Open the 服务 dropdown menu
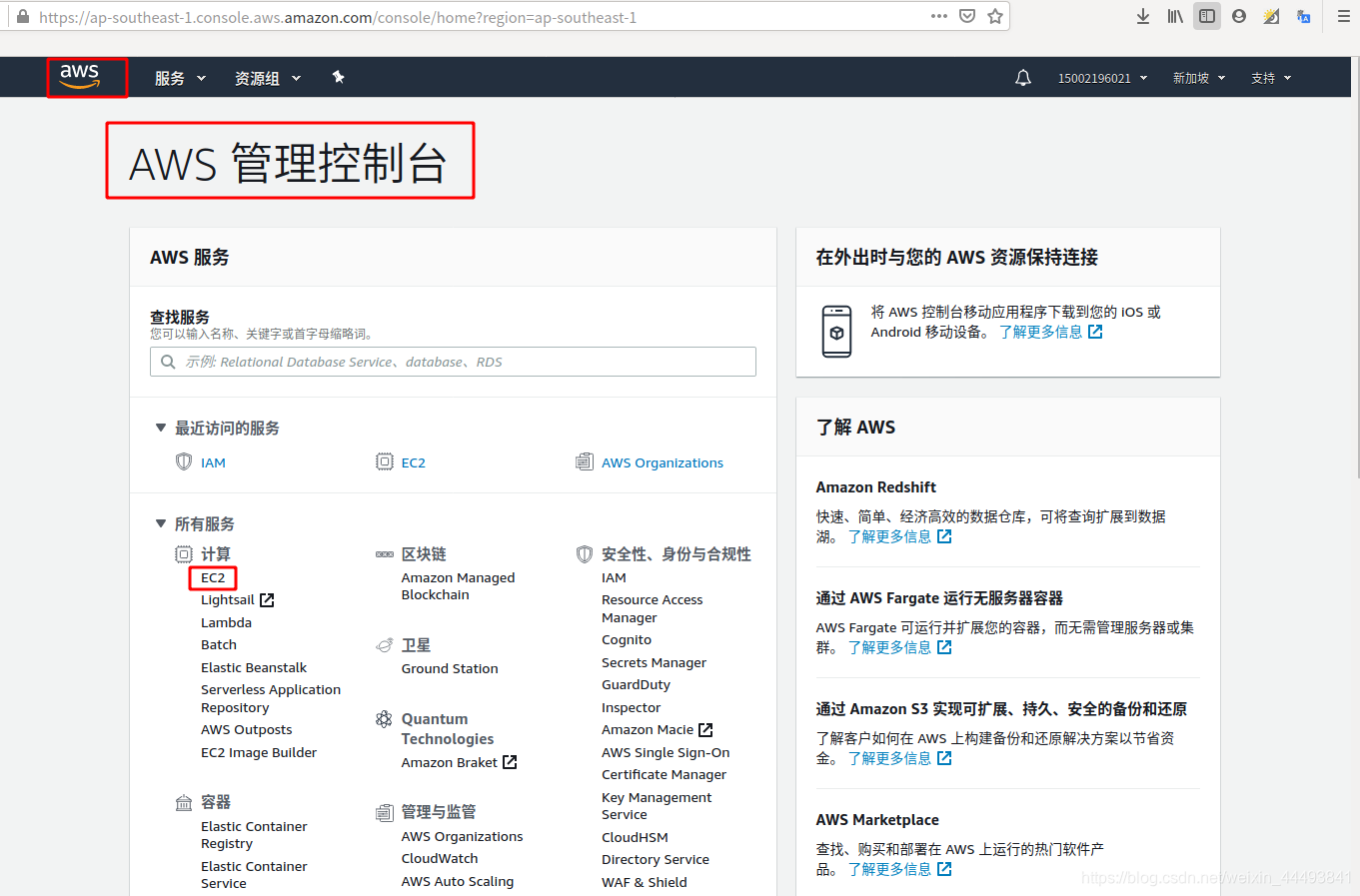Viewport: 1360px width, 896px height. point(180,78)
